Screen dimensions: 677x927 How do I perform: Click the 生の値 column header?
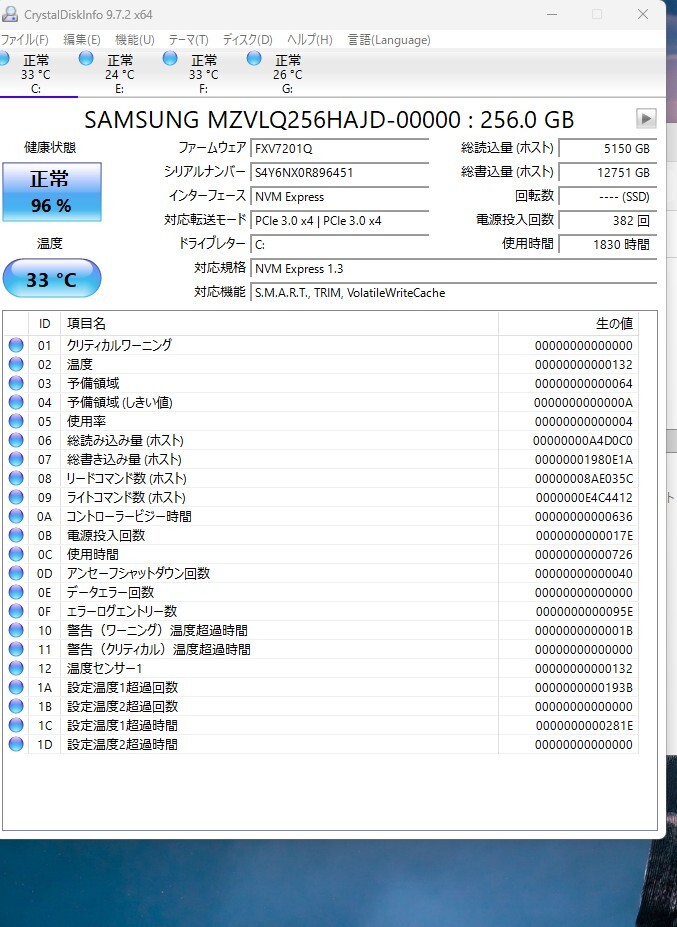(613, 323)
